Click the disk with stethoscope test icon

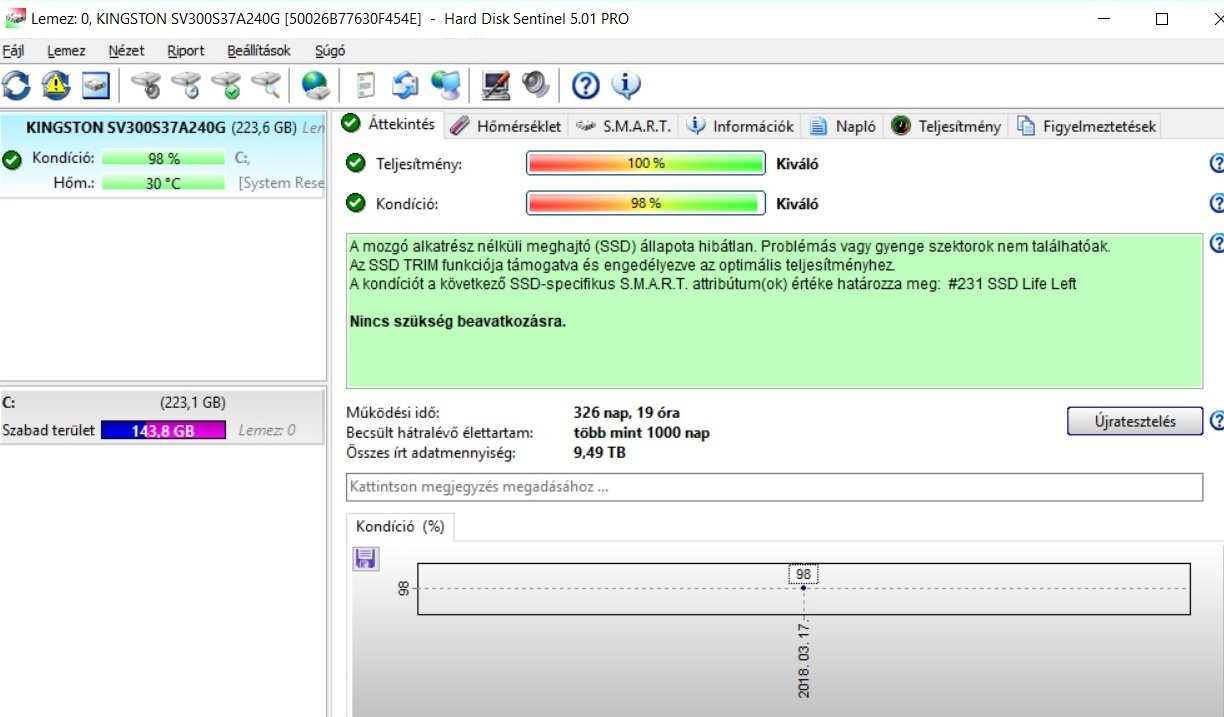[x=146, y=85]
